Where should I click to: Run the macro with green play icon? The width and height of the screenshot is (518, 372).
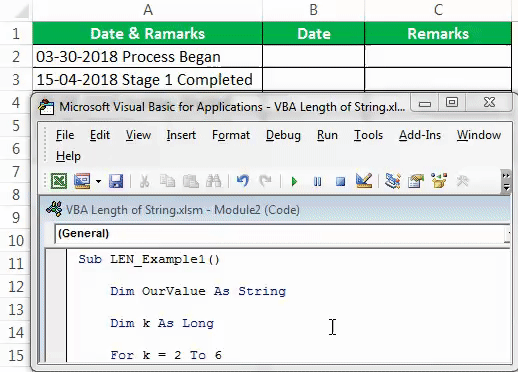[294, 182]
